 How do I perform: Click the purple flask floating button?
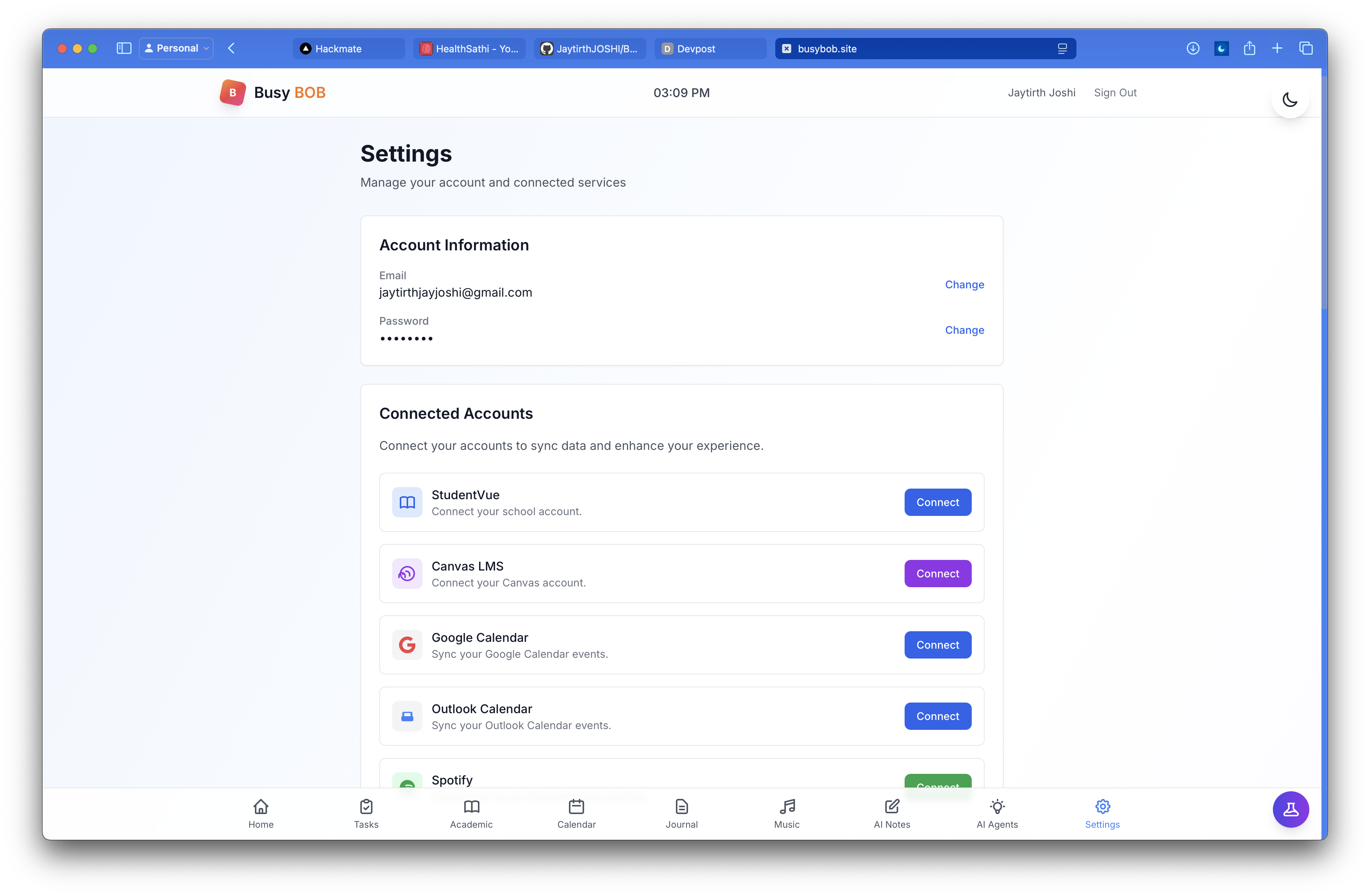[x=1290, y=809]
